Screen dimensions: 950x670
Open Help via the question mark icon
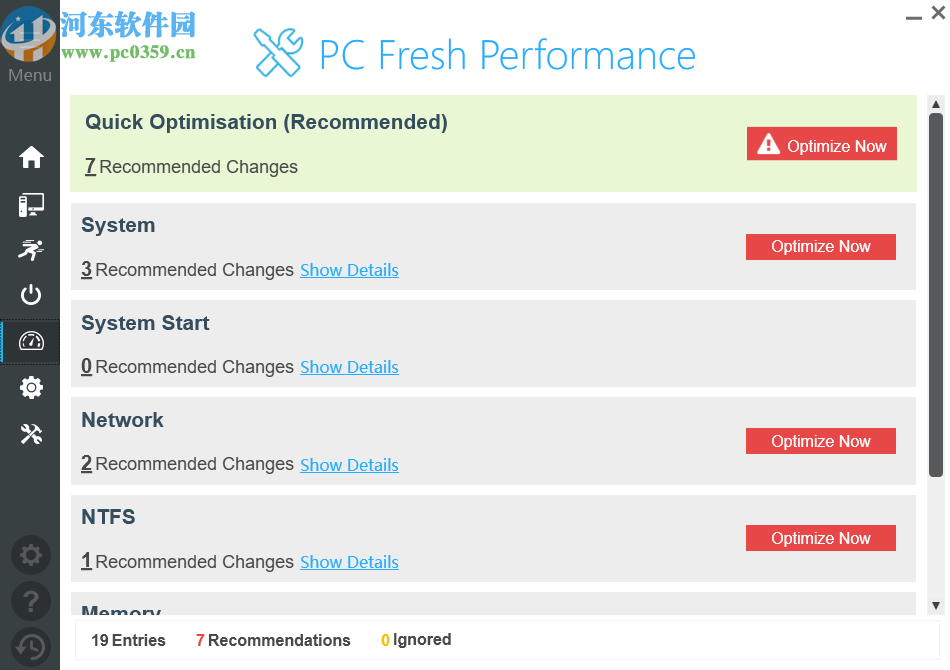click(x=30, y=601)
